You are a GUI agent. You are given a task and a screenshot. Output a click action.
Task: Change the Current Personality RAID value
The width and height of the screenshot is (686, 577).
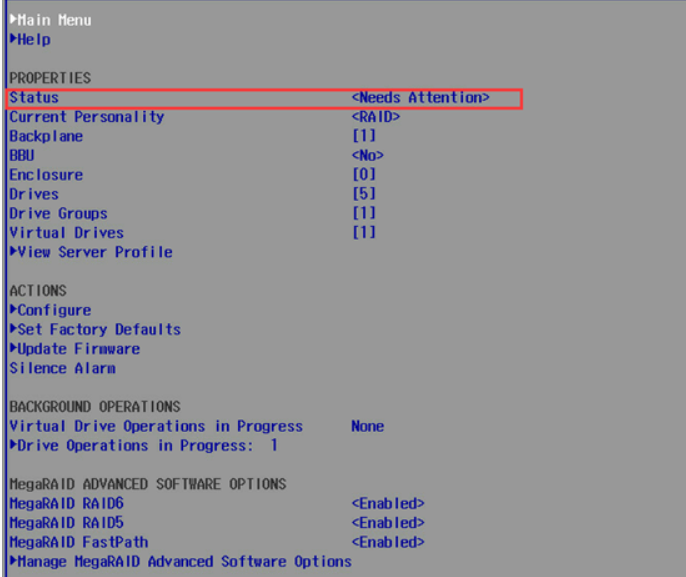pyautogui.click(x=376, y=117)
